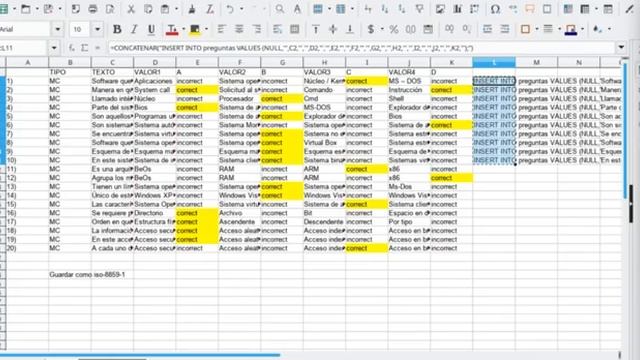
Task: Open Freeze Rows and Columns dropdown arrow
Action: tap(596, 9)
